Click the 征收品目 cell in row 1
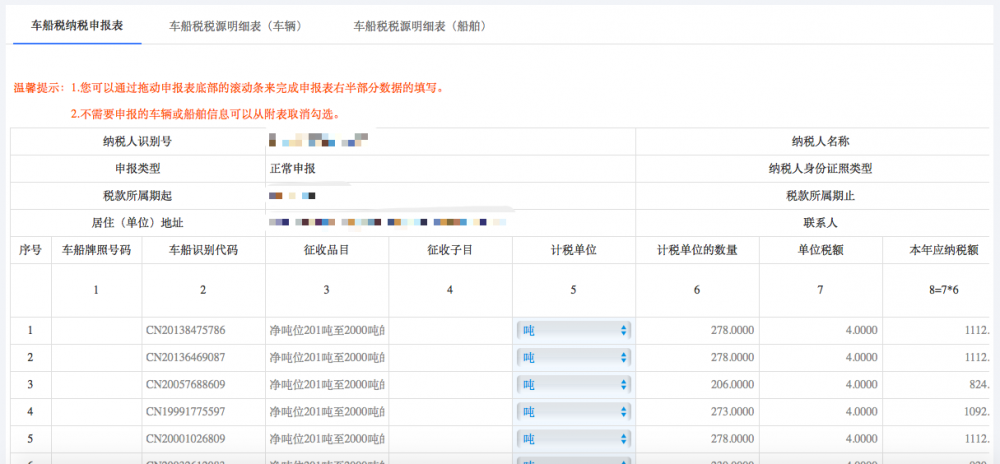Viewport: 1000px width, 464px height. [x=326, y=330]
